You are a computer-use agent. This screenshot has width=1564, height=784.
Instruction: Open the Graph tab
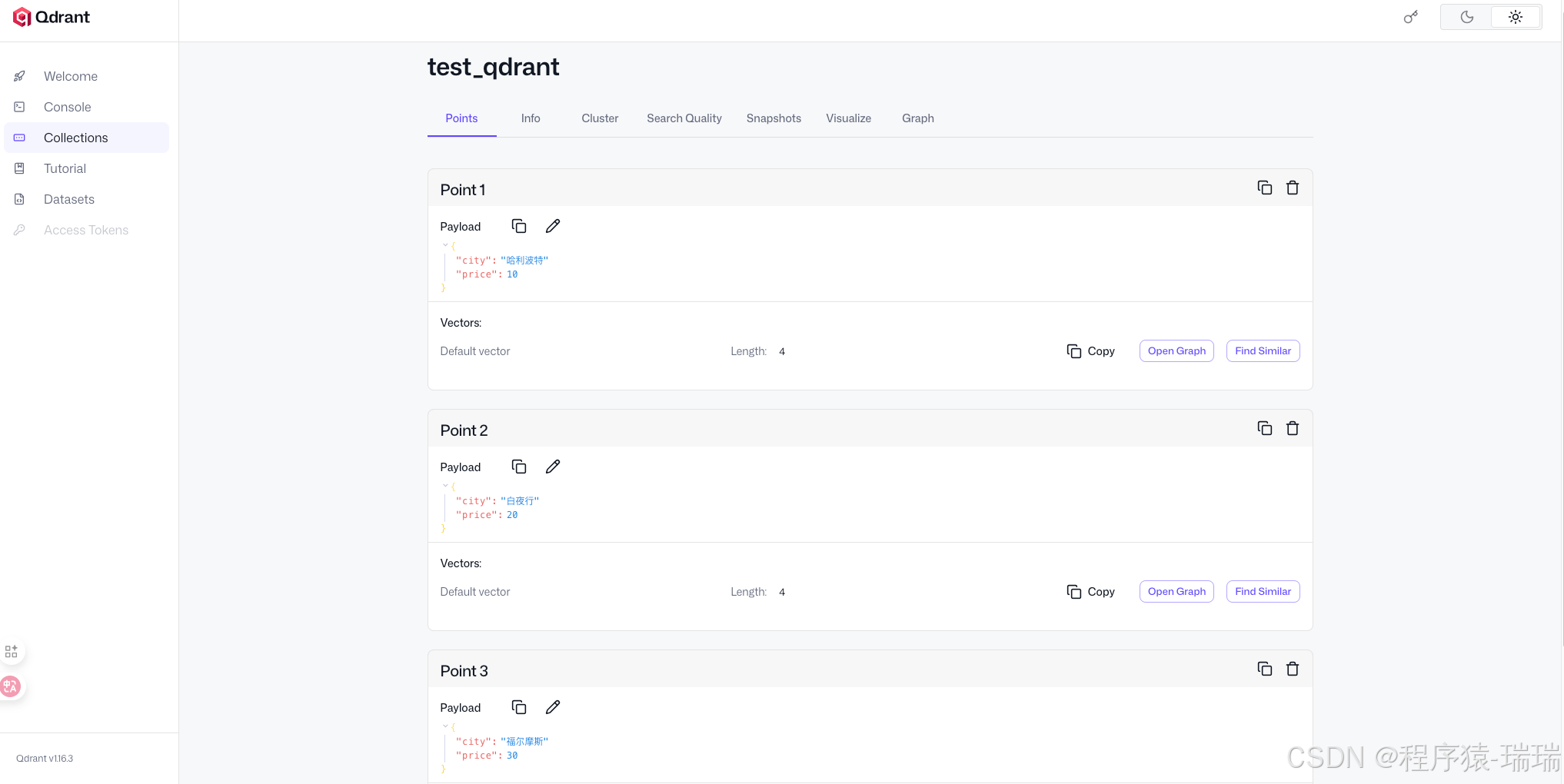[918, 118]
